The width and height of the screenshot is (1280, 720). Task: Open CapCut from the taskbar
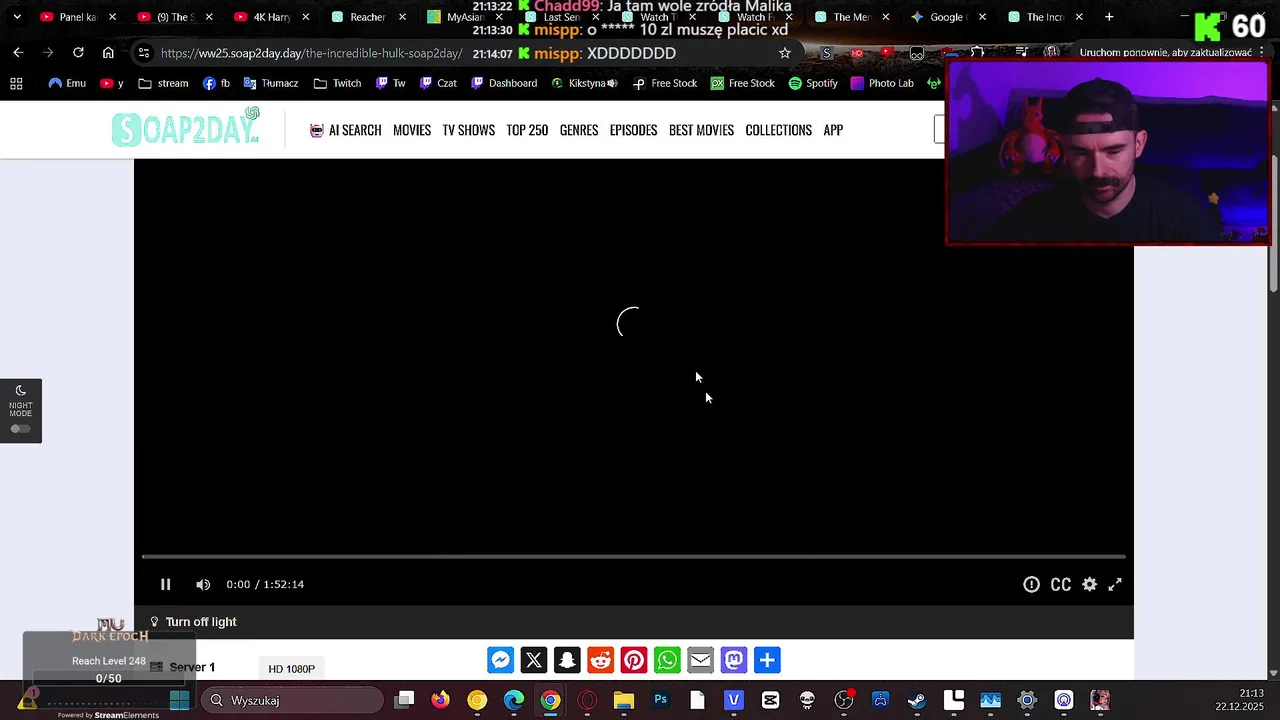click(770, 700)
